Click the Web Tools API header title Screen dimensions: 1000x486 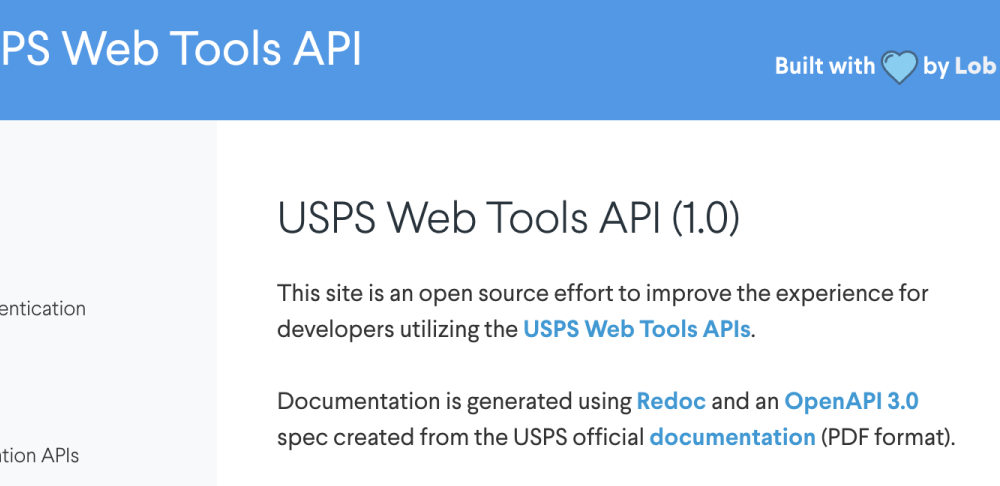(x=180, y=48)
